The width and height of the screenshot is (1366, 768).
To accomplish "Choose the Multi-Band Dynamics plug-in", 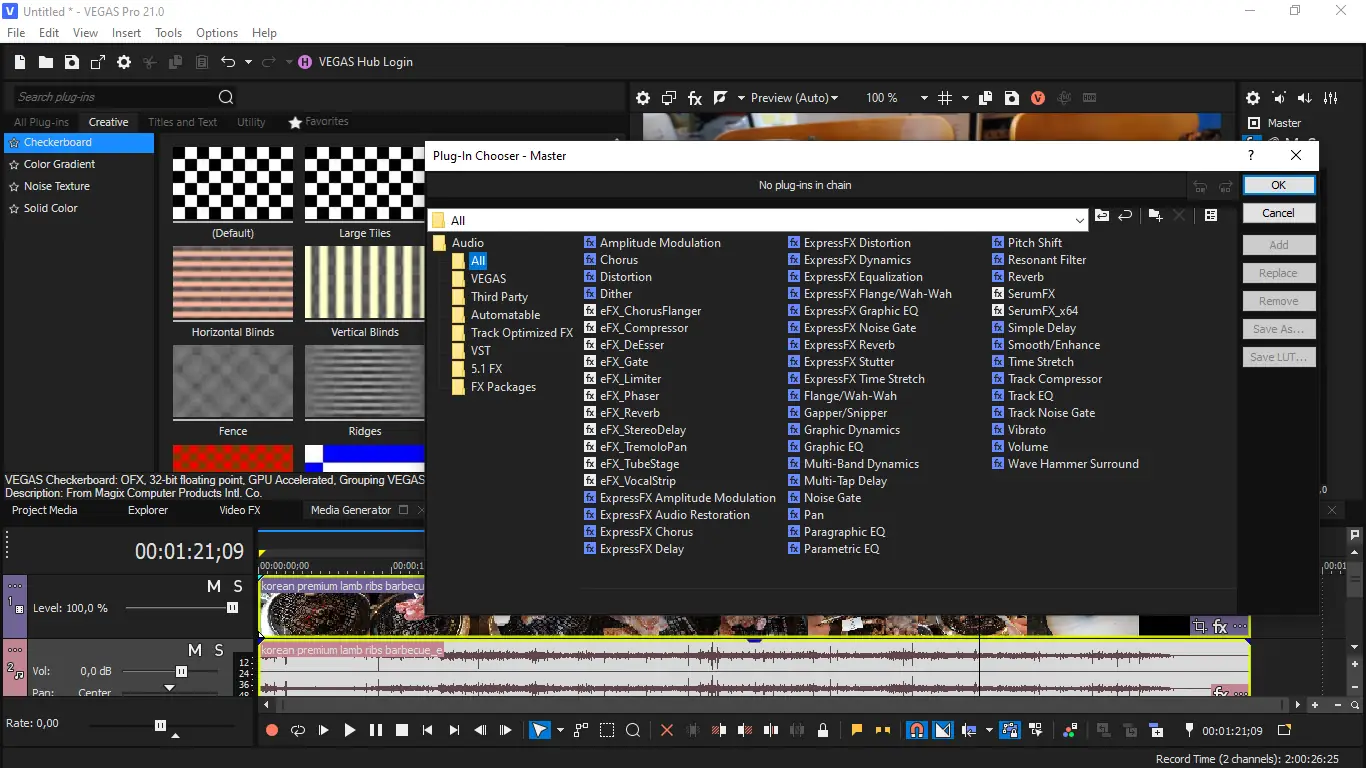I will (x=861, y=464).
